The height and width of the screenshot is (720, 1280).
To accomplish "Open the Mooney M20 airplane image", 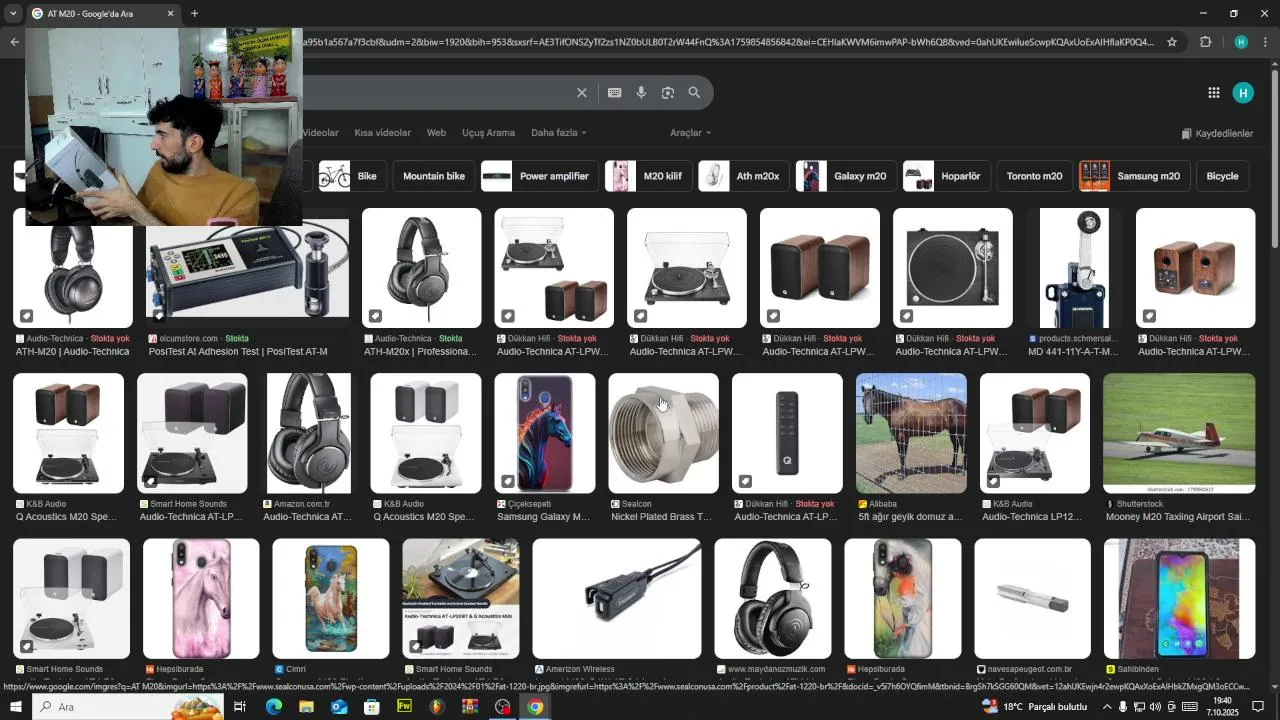I will click(x=1179, y=433).
